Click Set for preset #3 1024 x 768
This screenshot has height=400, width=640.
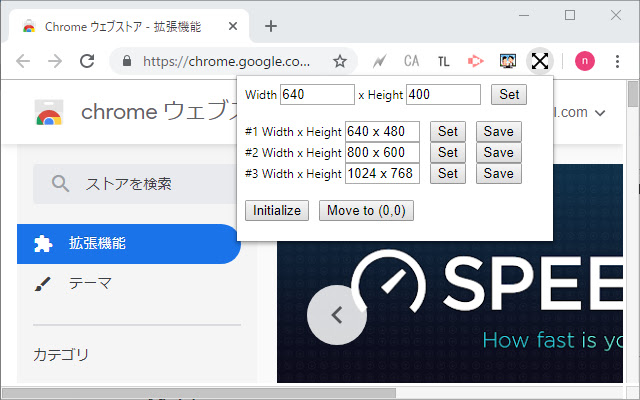[448, 173]
